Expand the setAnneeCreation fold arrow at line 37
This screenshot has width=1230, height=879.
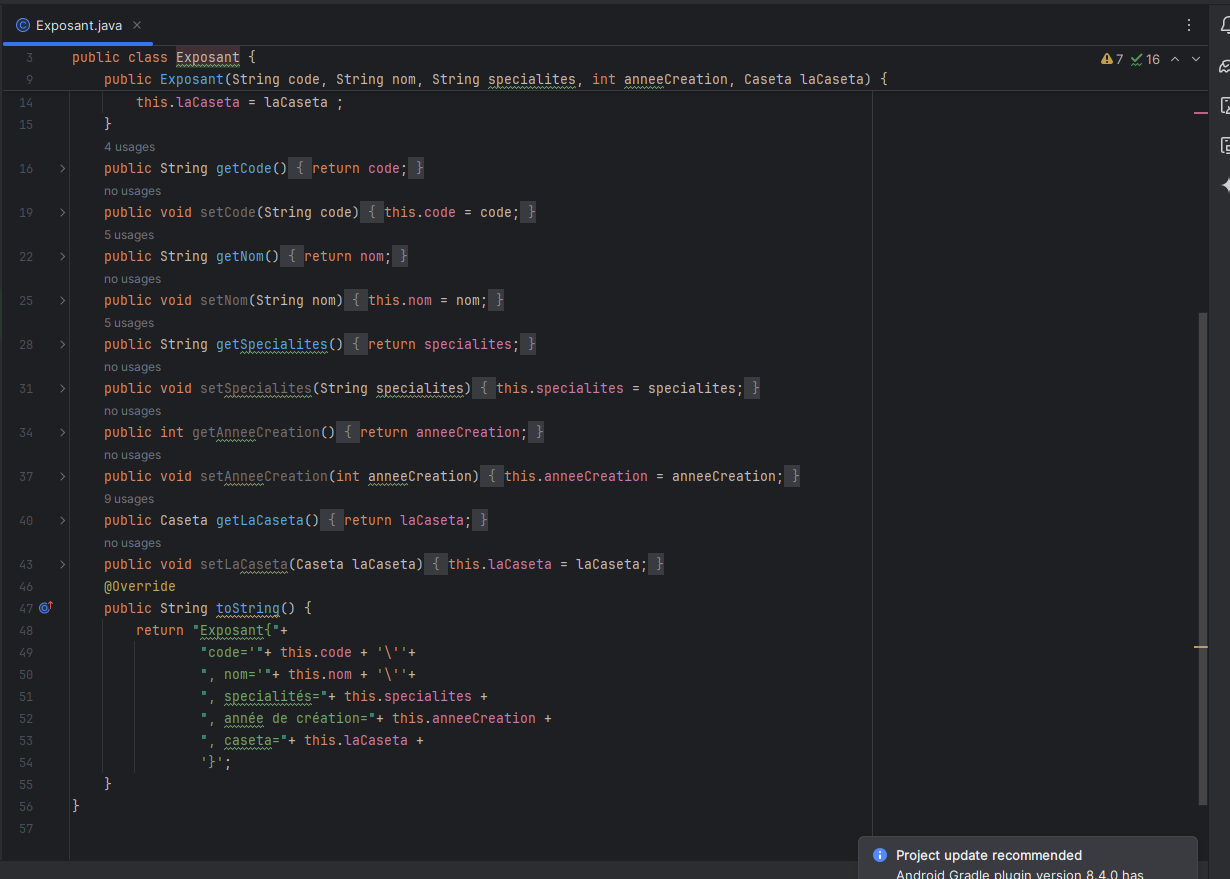coord(62,477)
